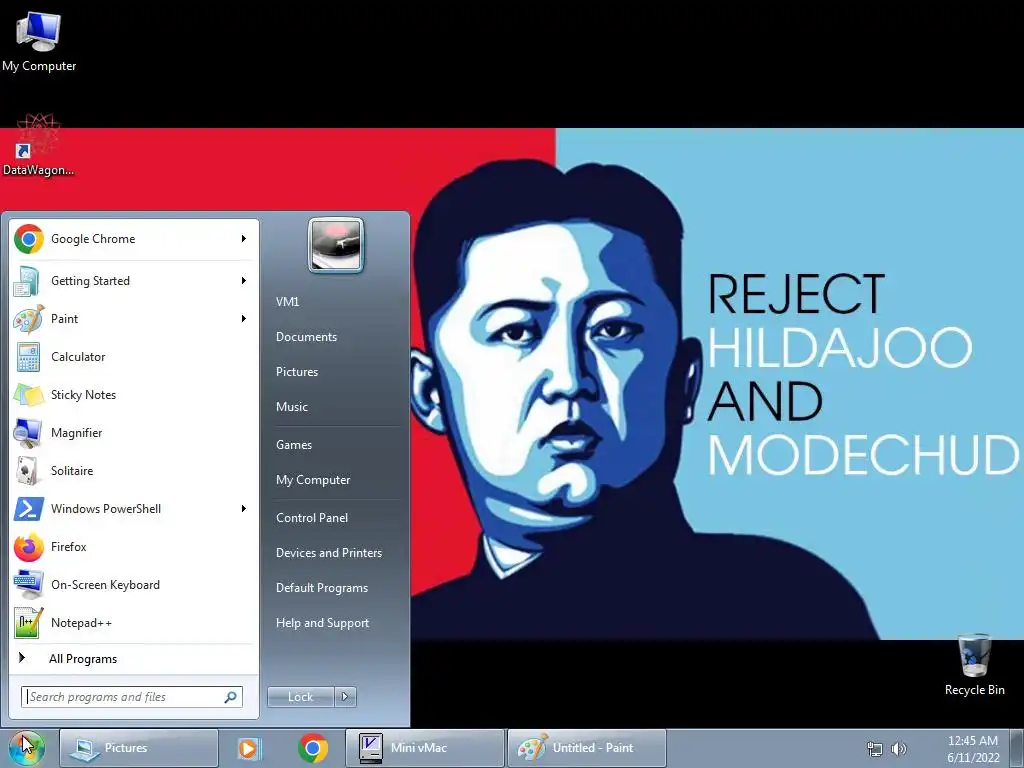This screenshot has height=768, width=1024.
Task: Click the taskbar clock and date
Action: point(973,749)
